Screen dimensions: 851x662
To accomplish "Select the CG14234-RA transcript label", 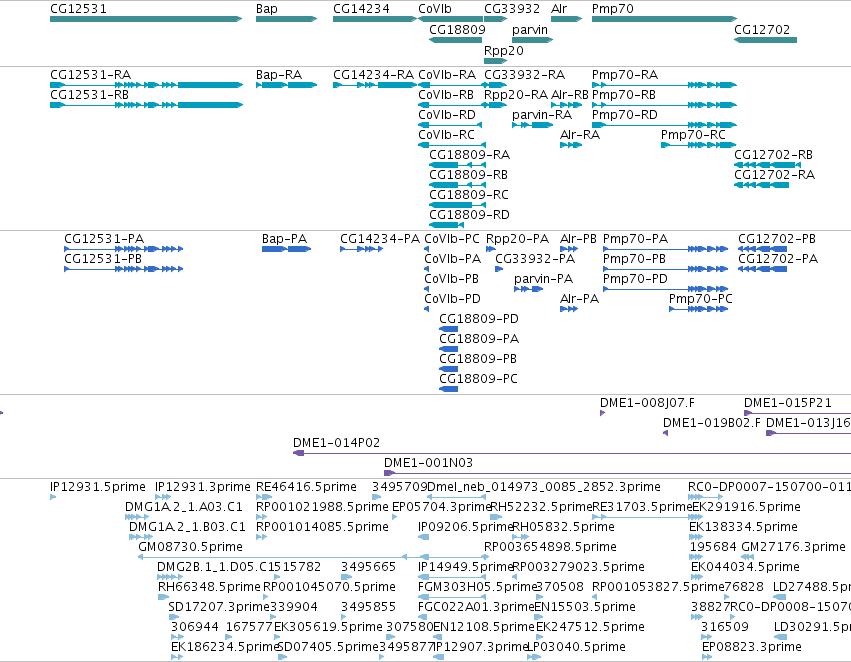I will pyautogui.click(x=373, y=74).
